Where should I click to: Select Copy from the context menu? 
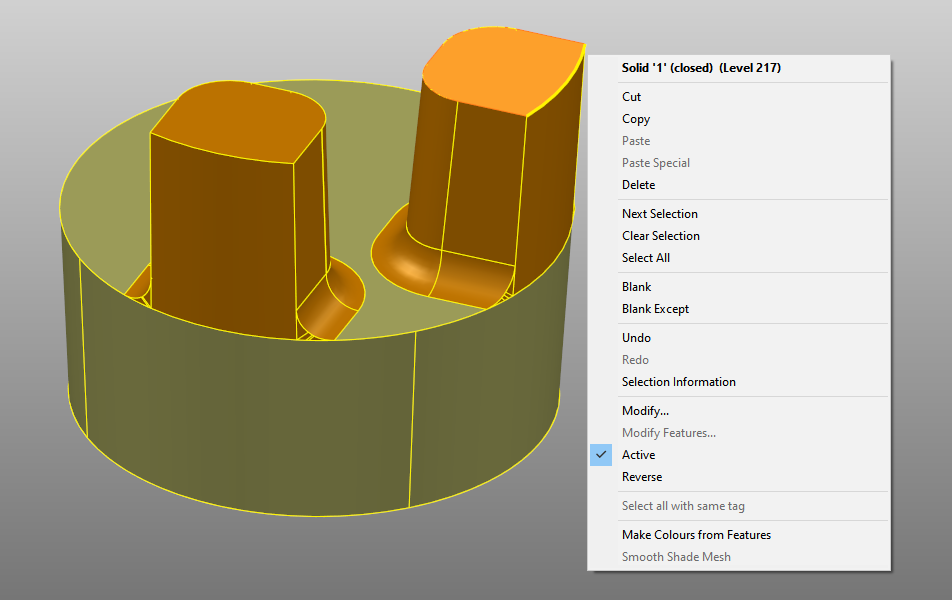[x=635, y=118]
